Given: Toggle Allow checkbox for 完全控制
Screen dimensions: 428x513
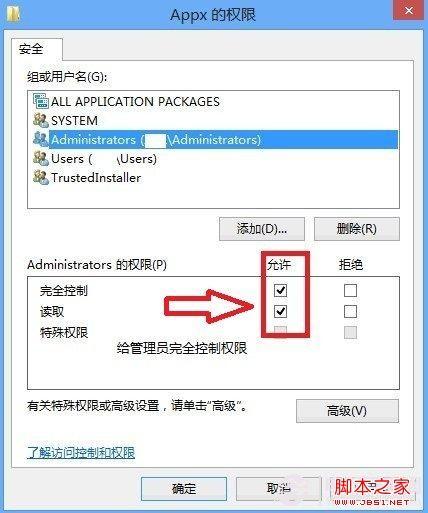Looking at the screenshot, I should tap(280, 290).
